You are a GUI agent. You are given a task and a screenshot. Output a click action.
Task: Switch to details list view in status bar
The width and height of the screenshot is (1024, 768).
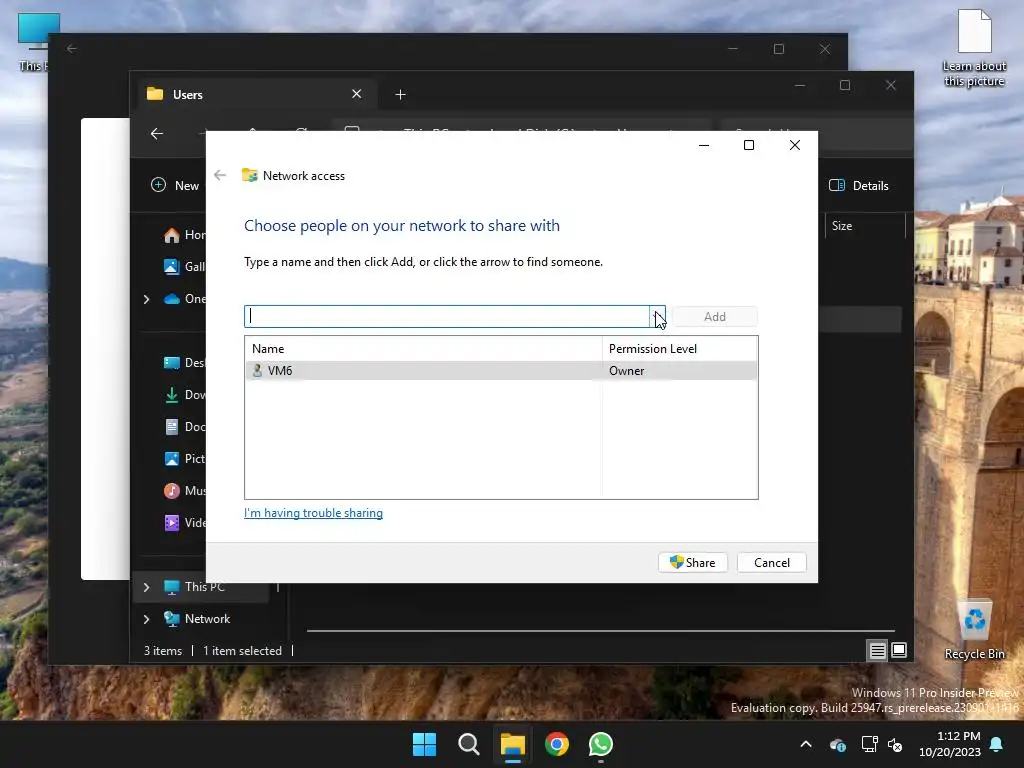tap(877, 650)
